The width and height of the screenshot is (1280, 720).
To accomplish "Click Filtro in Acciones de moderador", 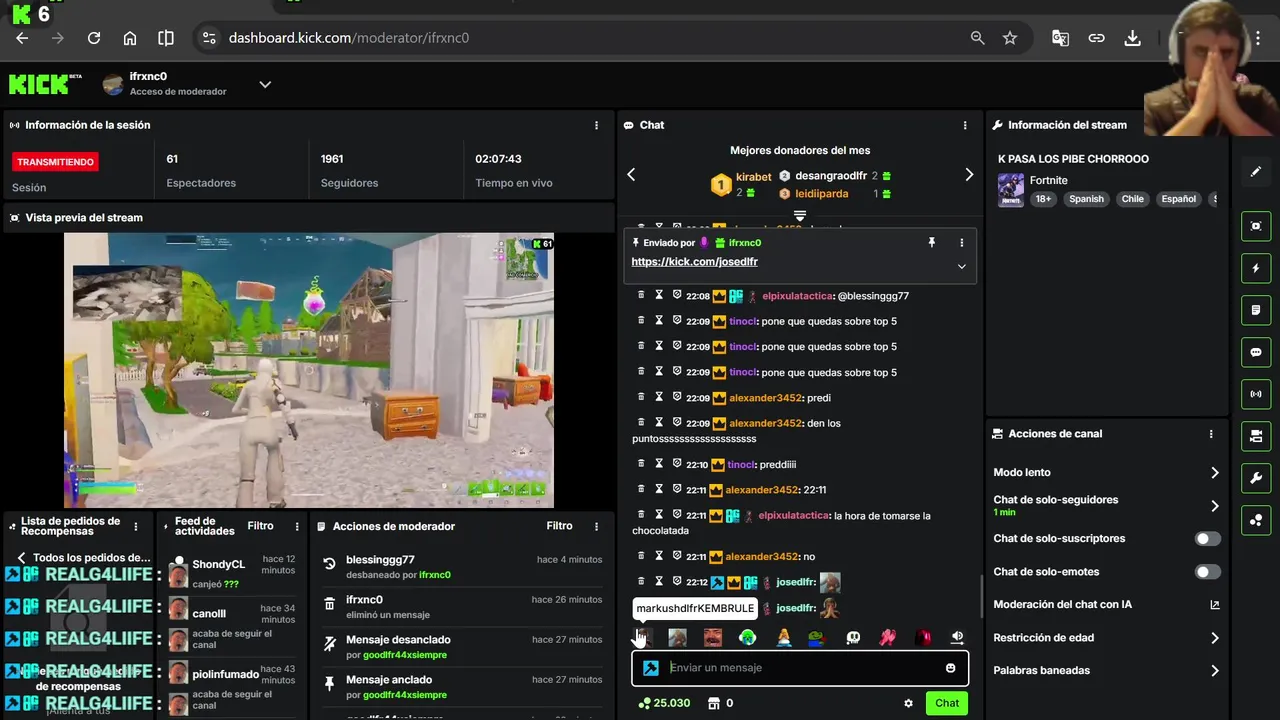I will [x=559, y=526].
